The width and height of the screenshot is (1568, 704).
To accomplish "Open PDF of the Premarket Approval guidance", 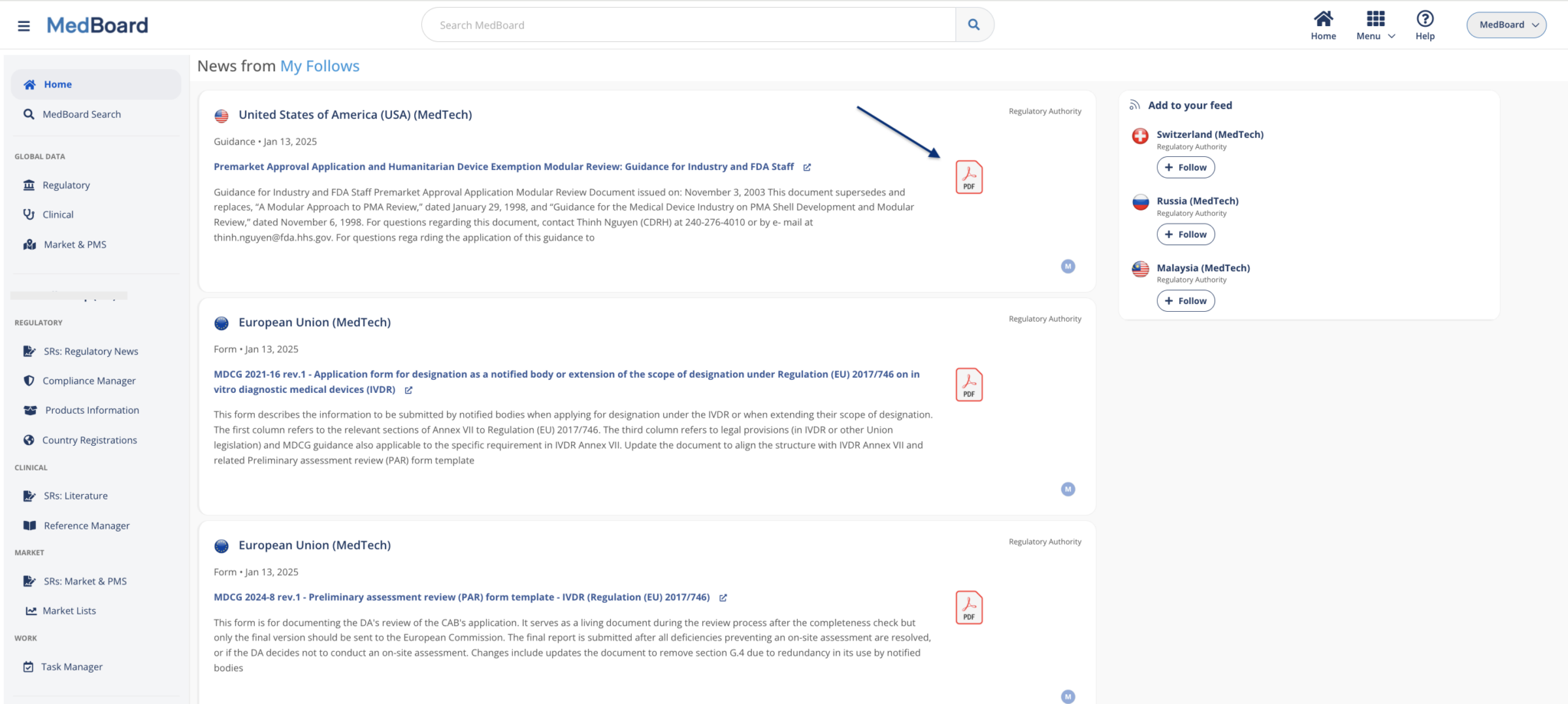I will tap(969, 177).
